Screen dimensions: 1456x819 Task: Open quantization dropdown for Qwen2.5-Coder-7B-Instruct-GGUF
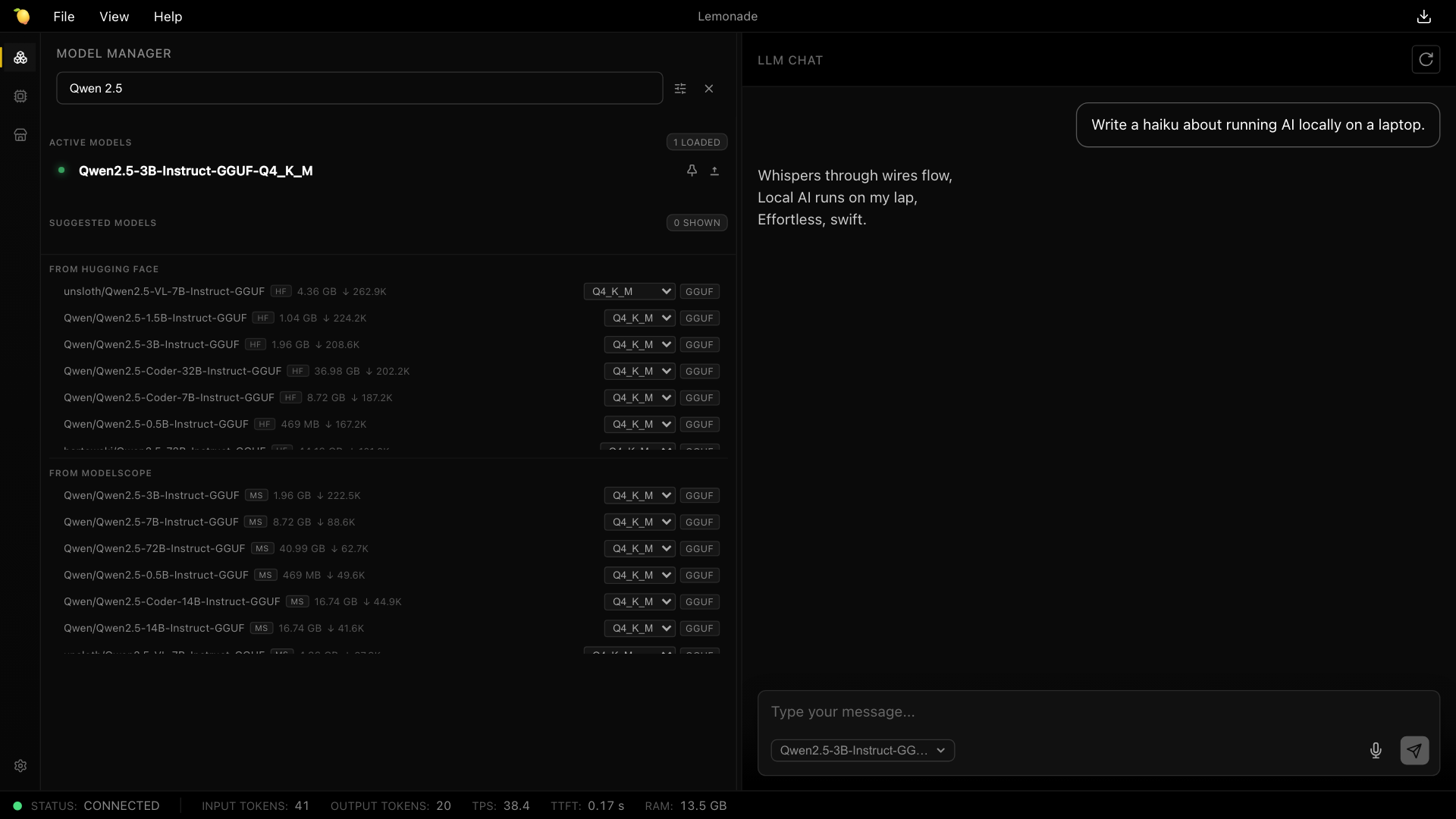coord(639,397)
